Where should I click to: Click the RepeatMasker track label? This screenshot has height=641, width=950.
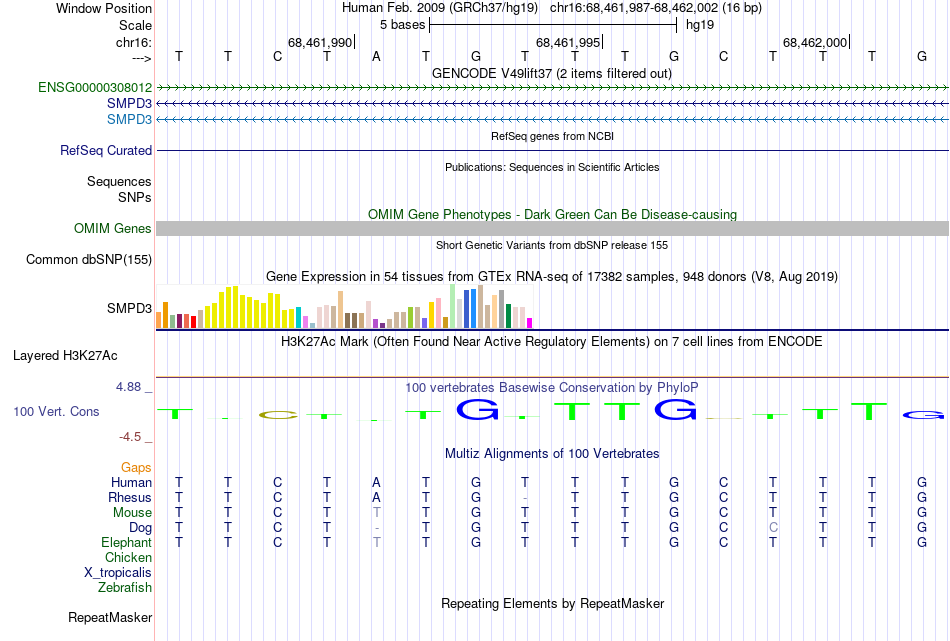[x=110, y=617]
